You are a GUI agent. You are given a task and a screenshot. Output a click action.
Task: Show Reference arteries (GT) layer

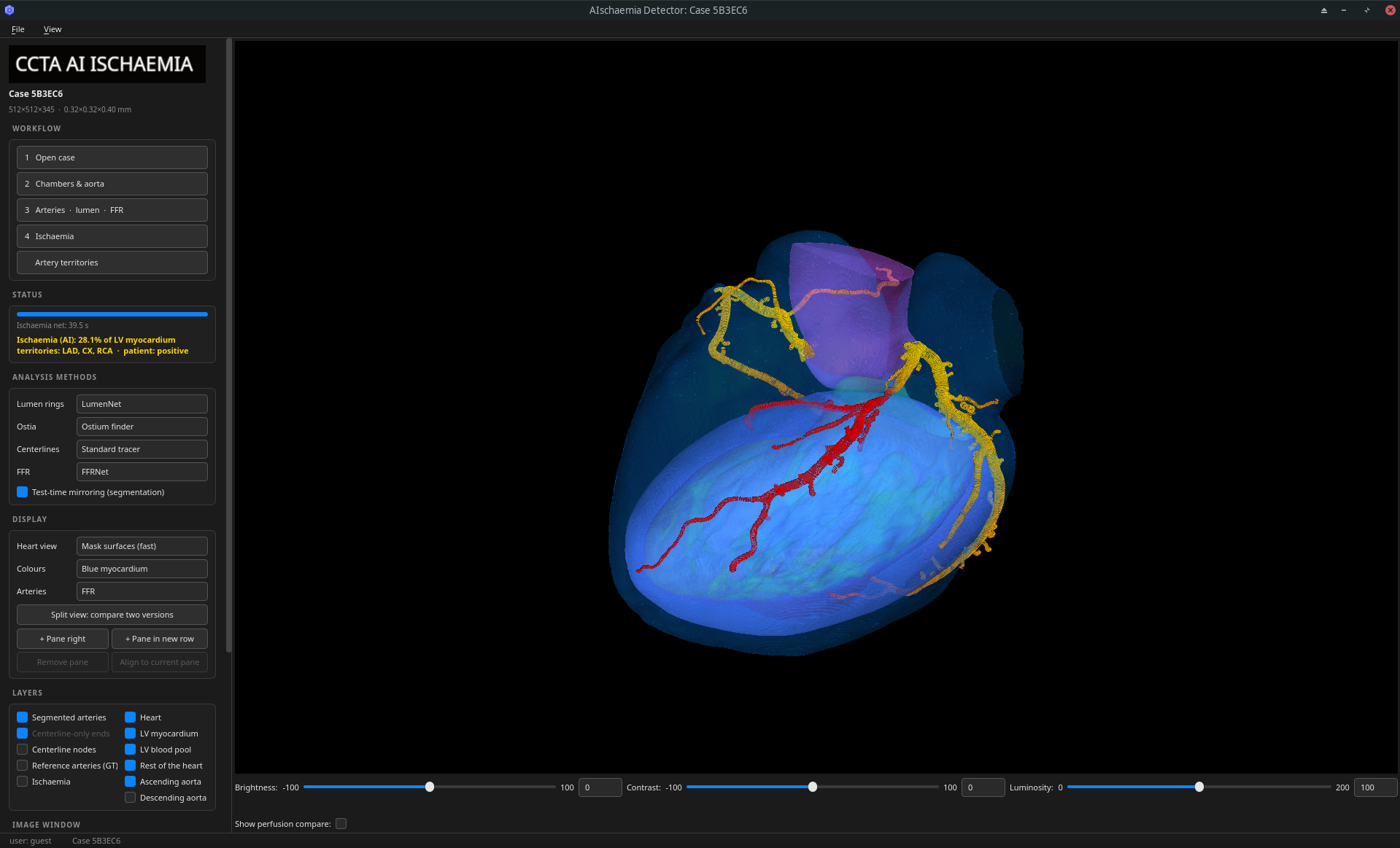(x=23, y=766)
